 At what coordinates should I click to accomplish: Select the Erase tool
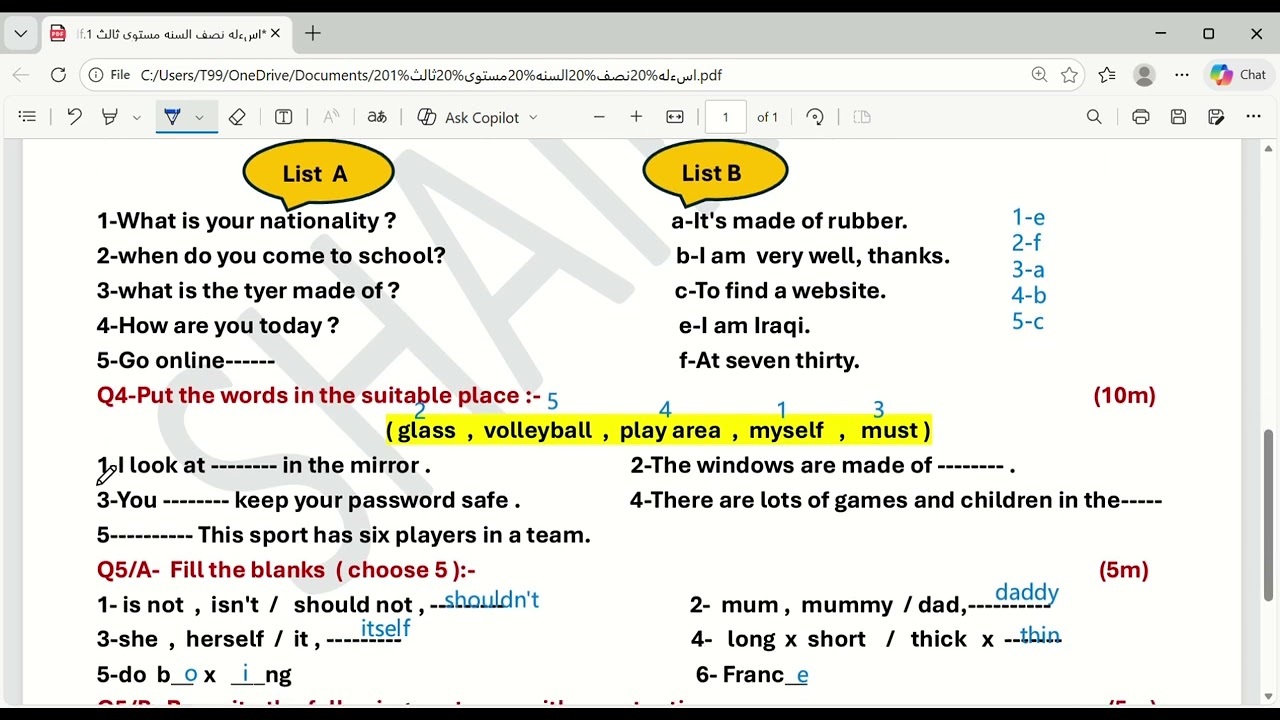(237, 117)
